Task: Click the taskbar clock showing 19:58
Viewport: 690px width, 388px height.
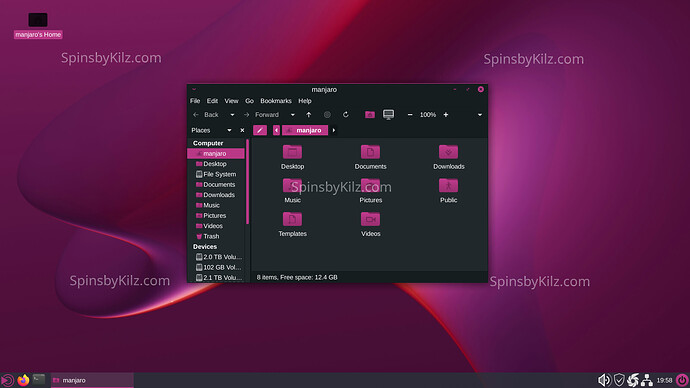Action: click(x=664, y=380)
